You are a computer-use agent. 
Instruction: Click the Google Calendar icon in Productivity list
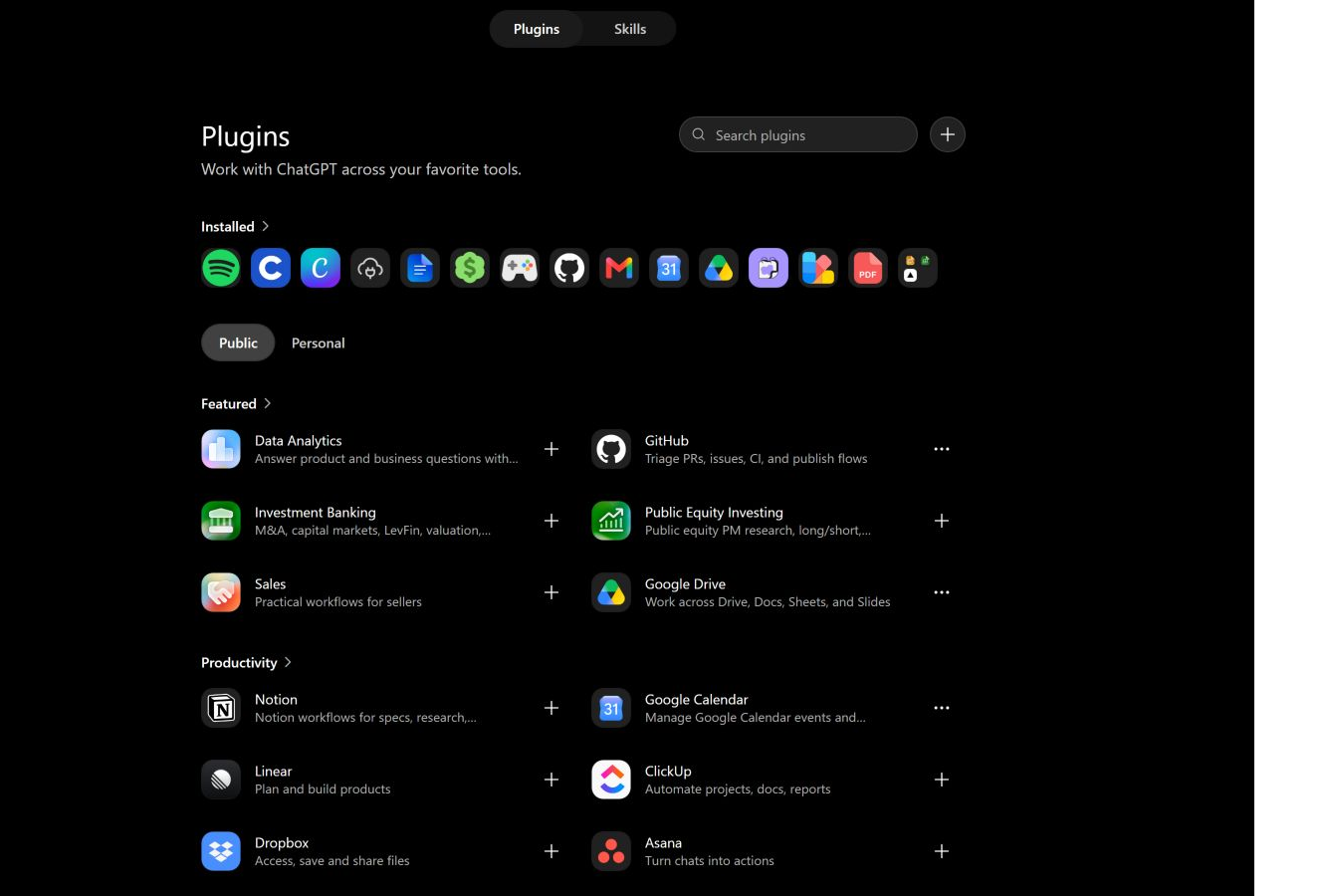[x=611, y=708]
